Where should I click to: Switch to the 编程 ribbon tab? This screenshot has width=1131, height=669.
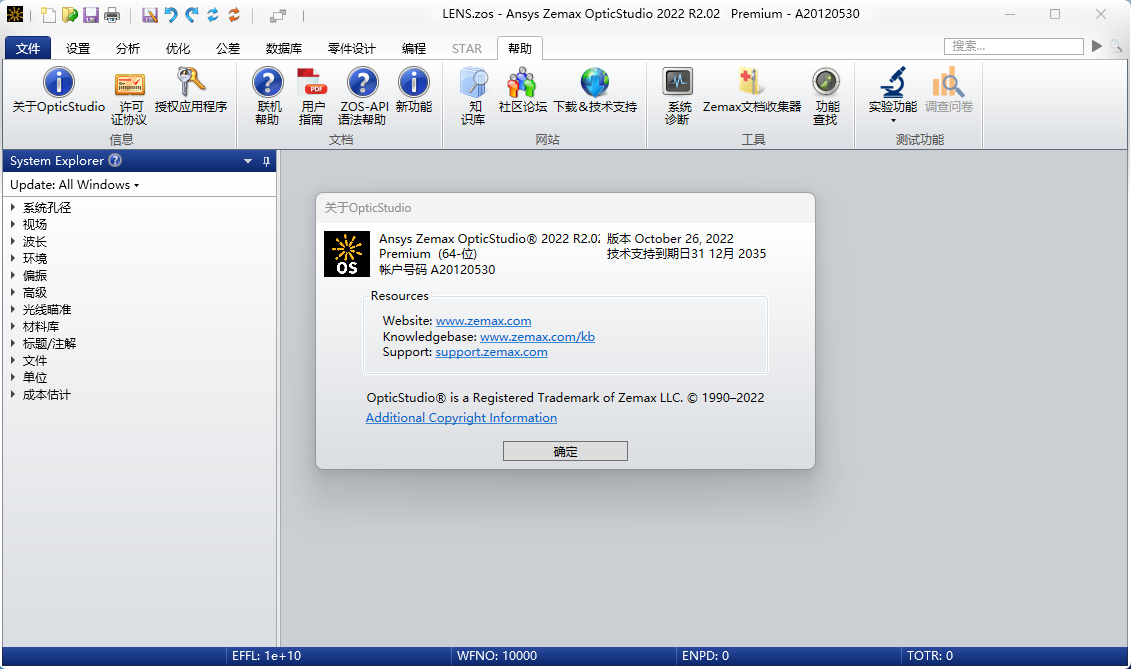coord(414,48)
